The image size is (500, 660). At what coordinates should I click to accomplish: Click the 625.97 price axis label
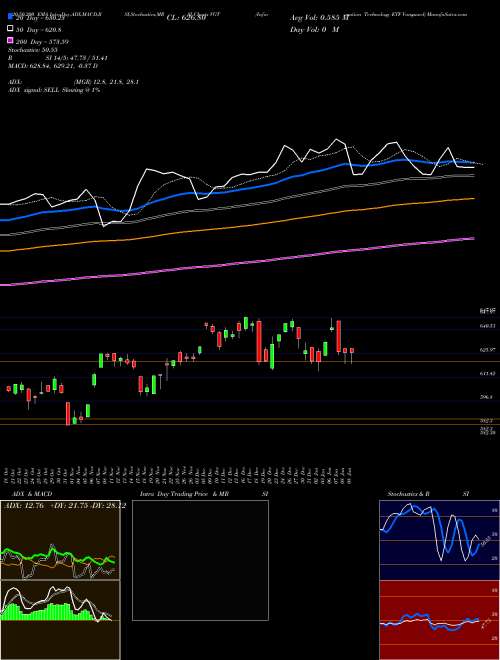click(488, 349)
